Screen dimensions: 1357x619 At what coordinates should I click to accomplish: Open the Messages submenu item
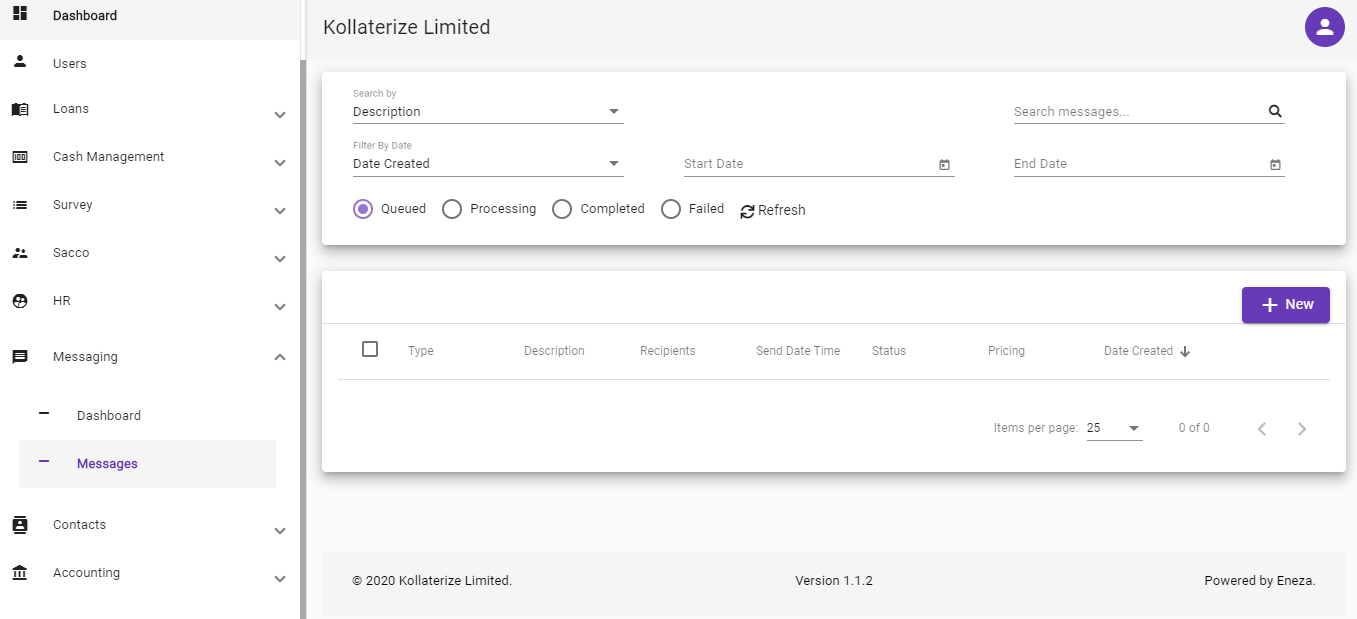coord(148,464)
